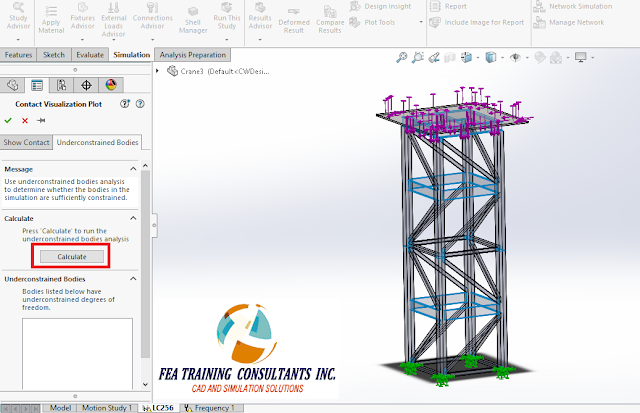Image resolution: width=640 pixels, height=413 pixels.
Task: Click the underconstrained bodies list box
Action: click(x=78, y=353)
